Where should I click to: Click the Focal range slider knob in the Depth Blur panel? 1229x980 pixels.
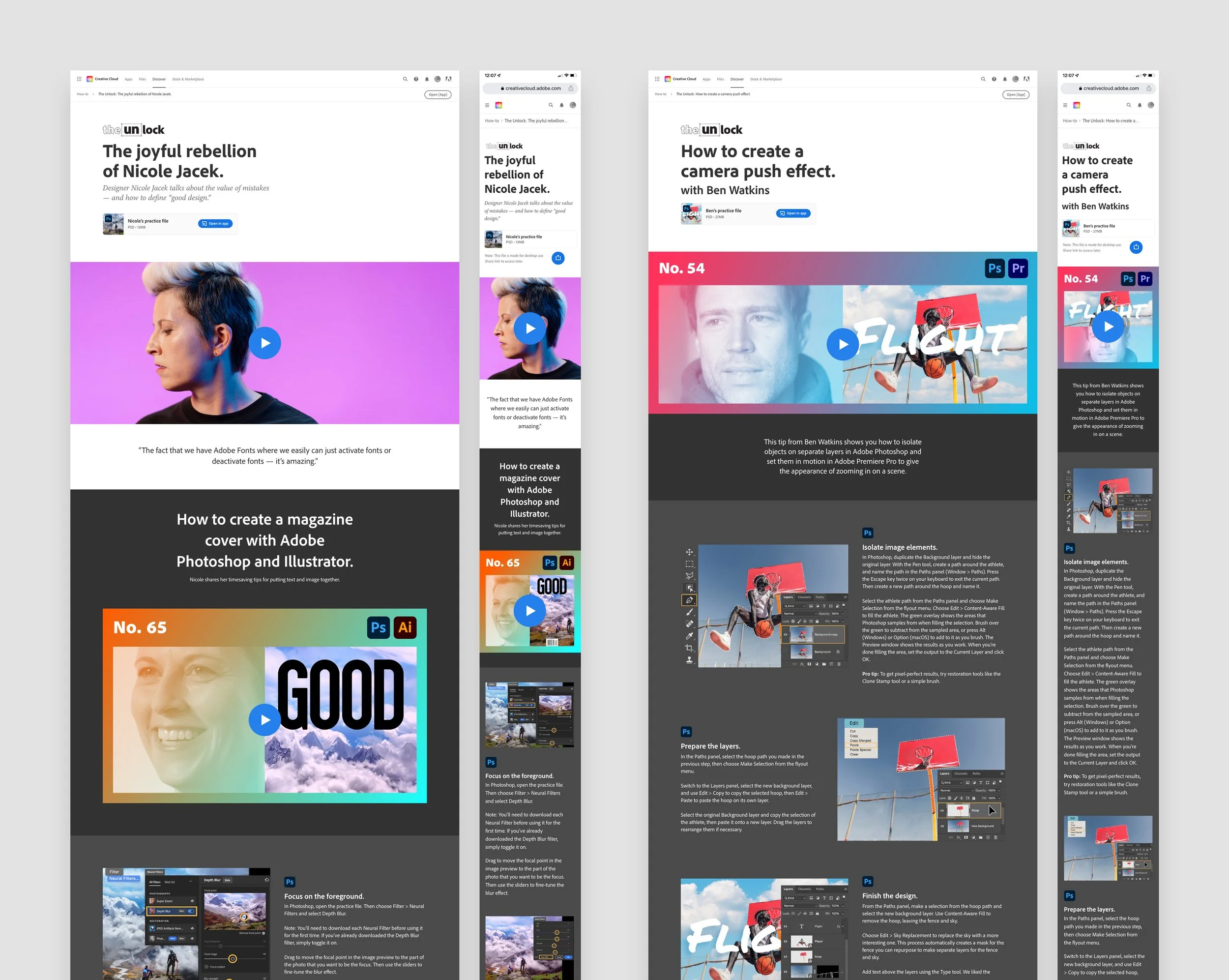[233, 959]
